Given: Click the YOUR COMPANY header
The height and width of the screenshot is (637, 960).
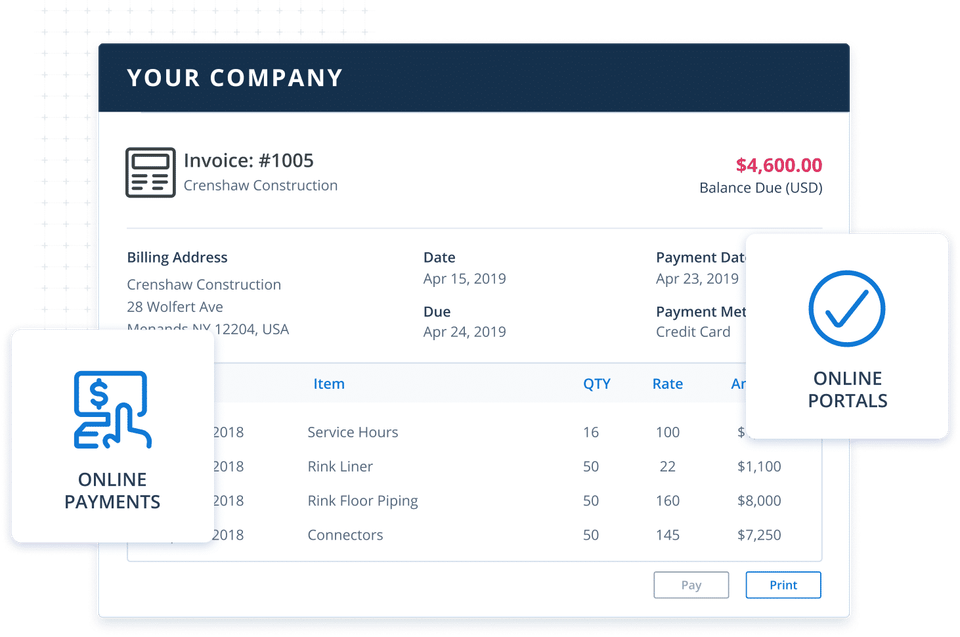Looking at the screenshot, I should (235, 78).
